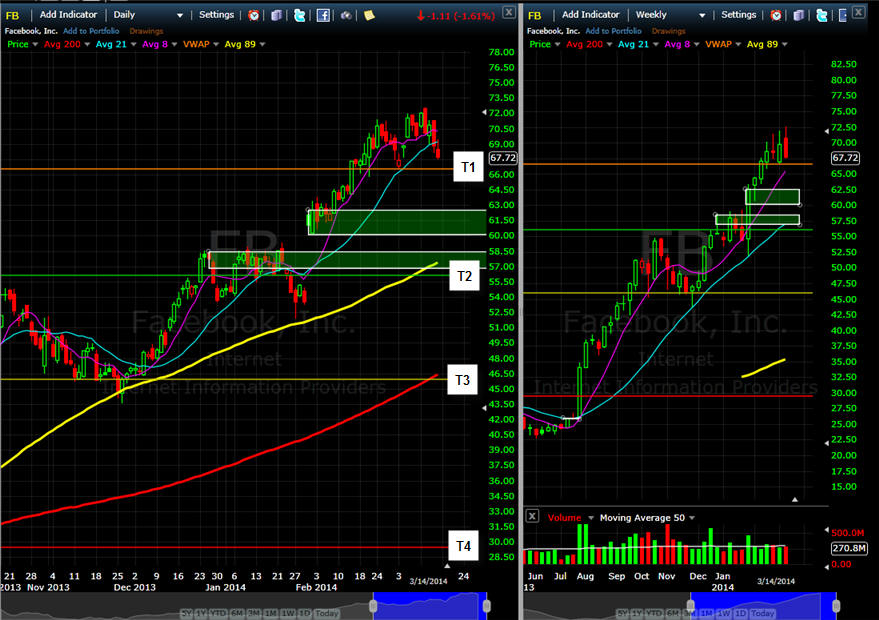
Task: Click Add to Portfolio link in Weekly chart
Action: [x=613, y=31]
